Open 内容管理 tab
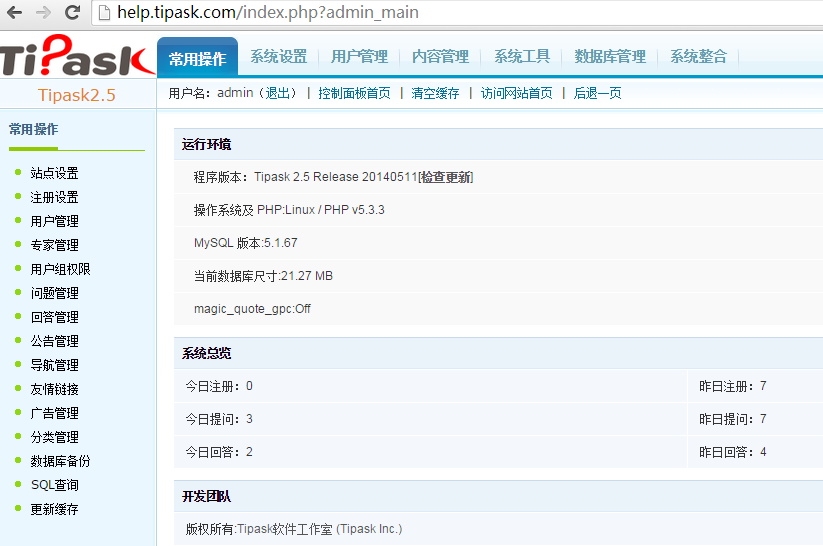 (x=440, y=56)
